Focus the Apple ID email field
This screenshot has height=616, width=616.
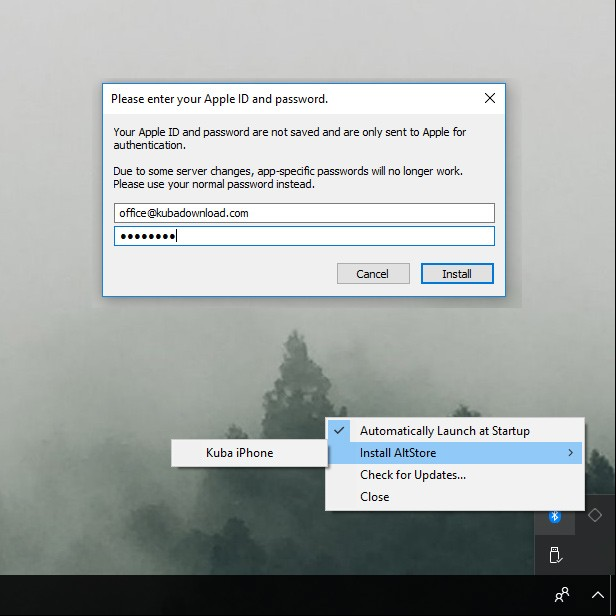(304, 213)
